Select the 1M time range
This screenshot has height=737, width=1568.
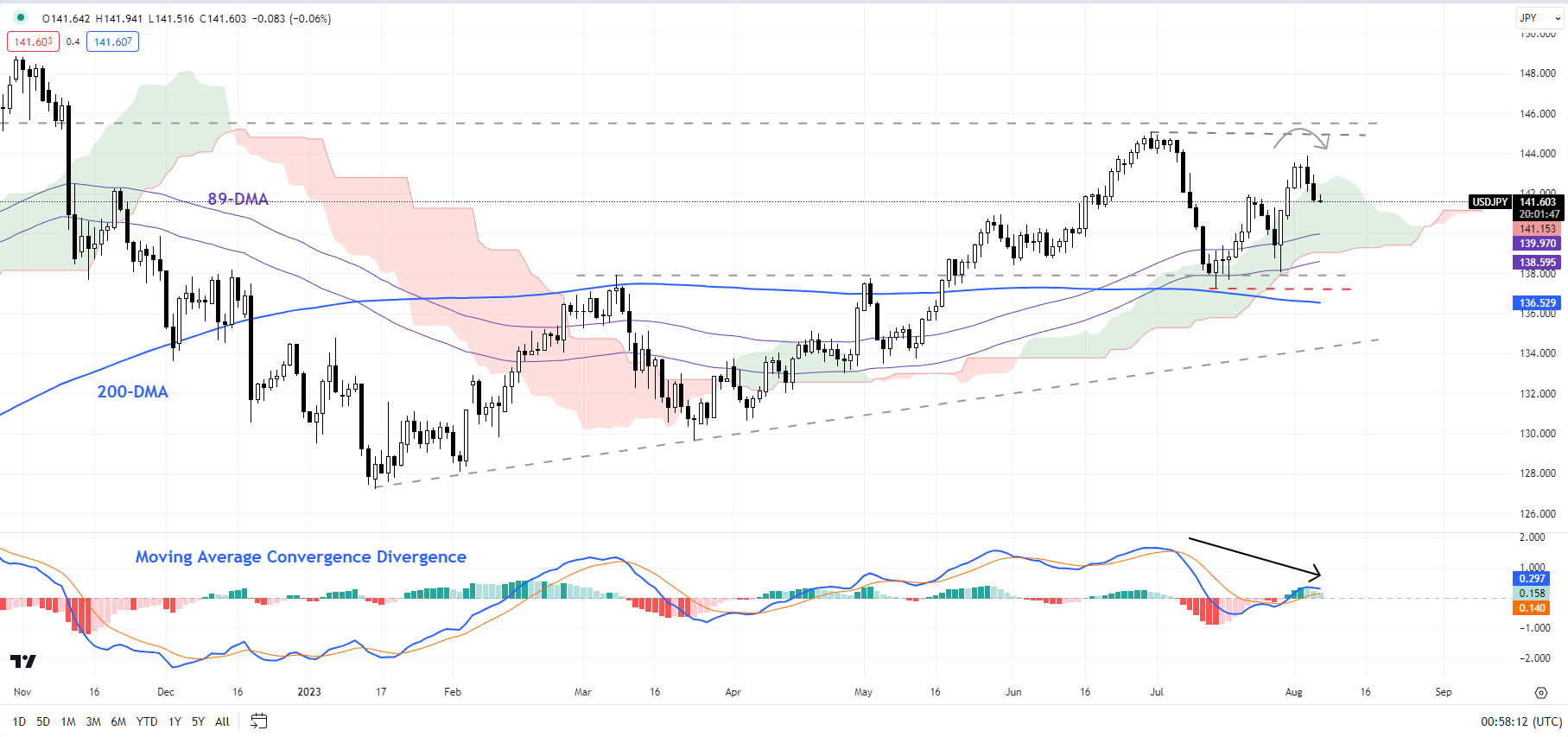click(x=68, y=721)
